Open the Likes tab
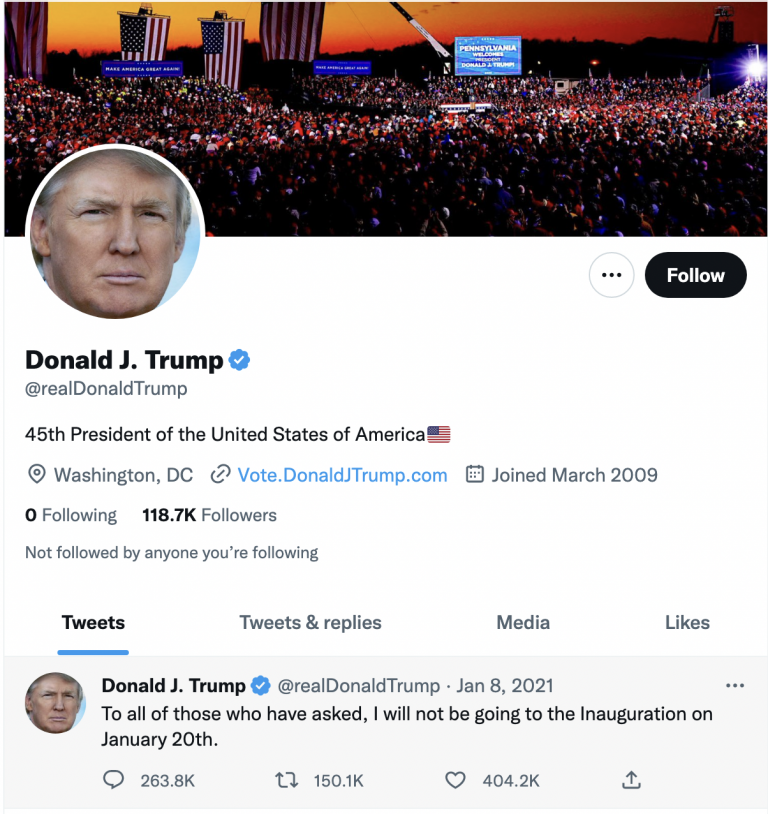 [687, 622]
